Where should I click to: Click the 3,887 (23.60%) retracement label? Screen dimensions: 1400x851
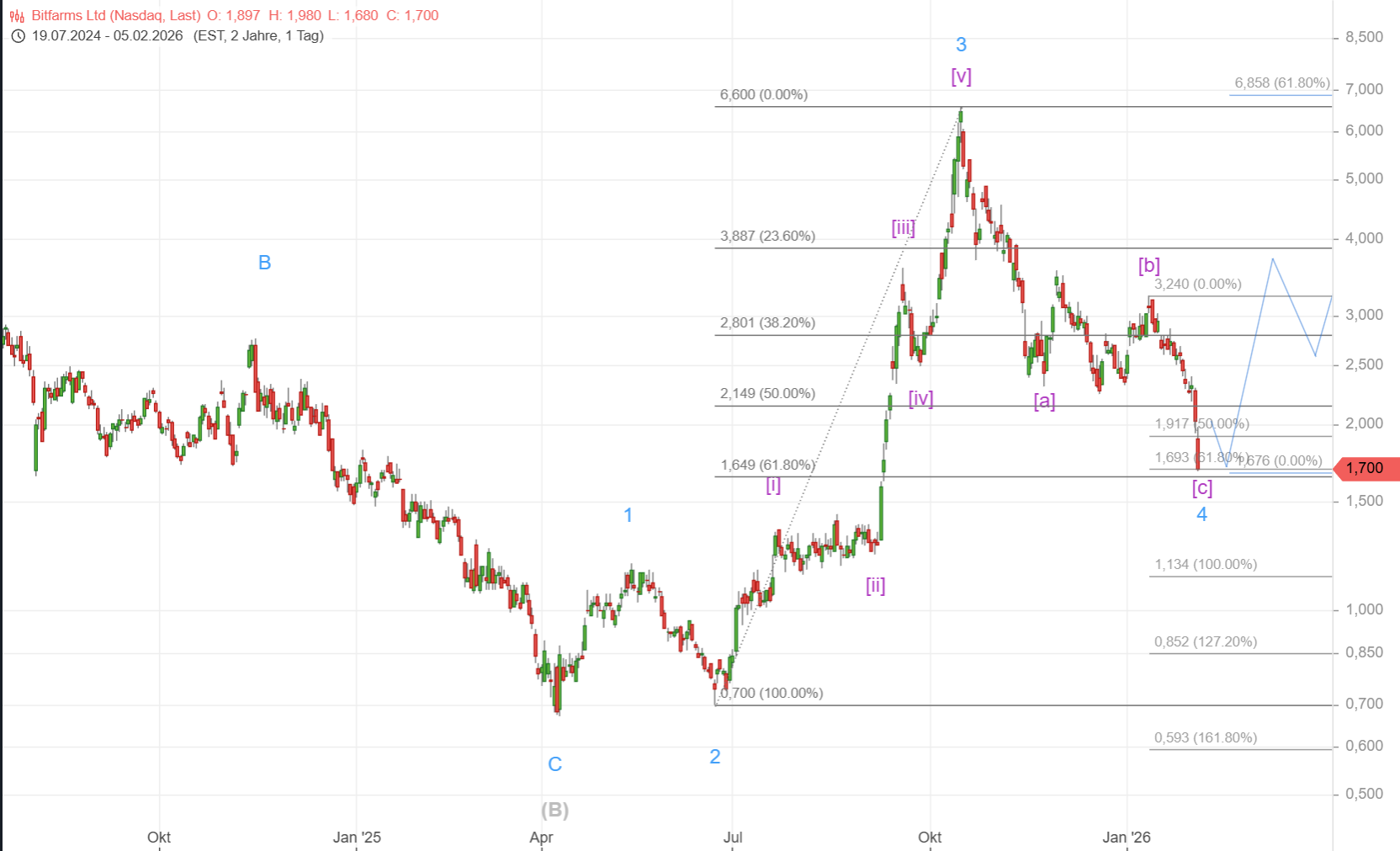(767, 237)
